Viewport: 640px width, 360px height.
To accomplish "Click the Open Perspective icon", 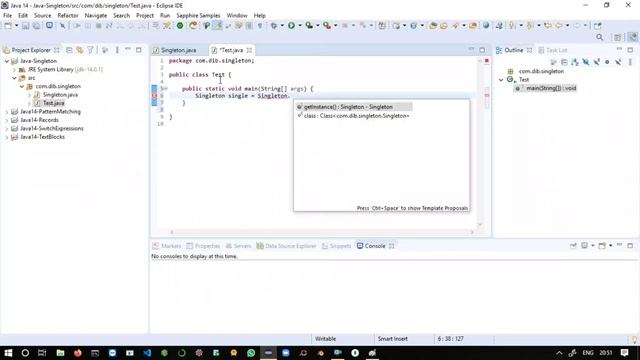I will pyautogui.click(x=618, y=37).
